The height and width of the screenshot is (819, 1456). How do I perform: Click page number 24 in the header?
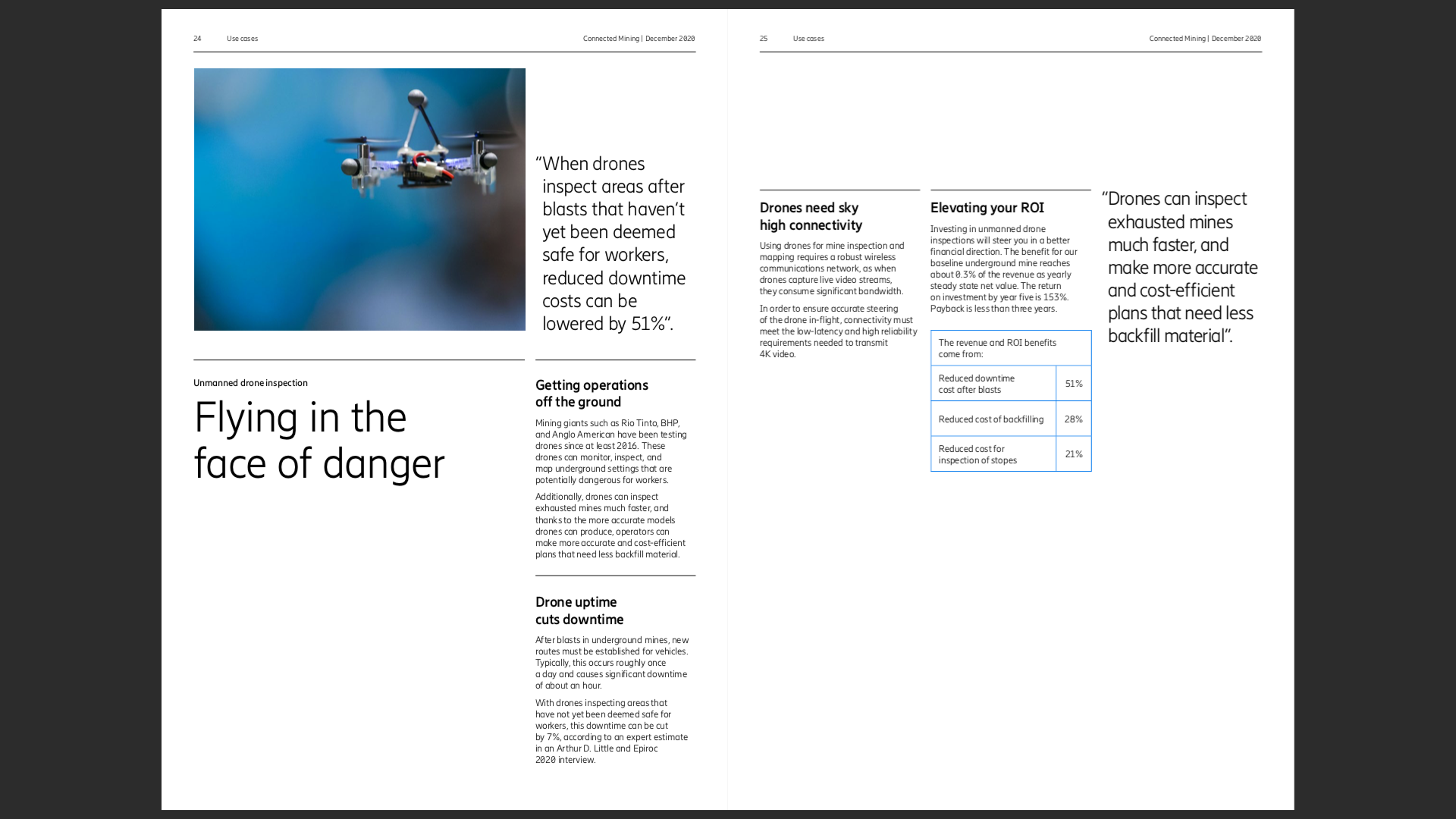coord(197,39)
